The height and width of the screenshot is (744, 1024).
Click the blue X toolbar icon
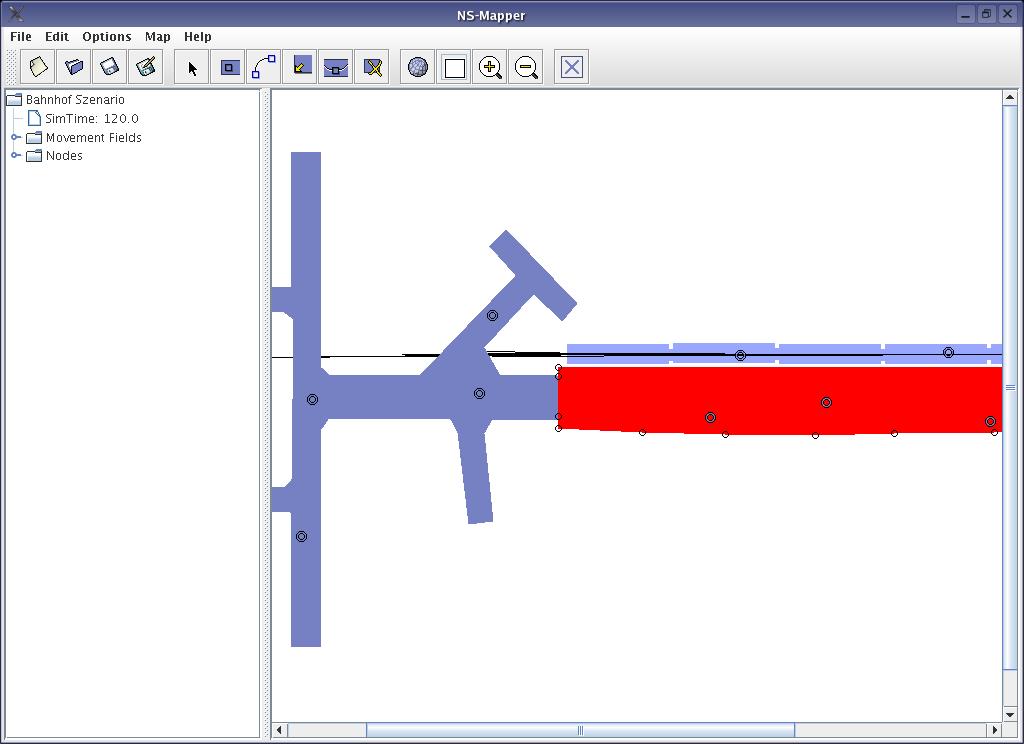point(572,67)
